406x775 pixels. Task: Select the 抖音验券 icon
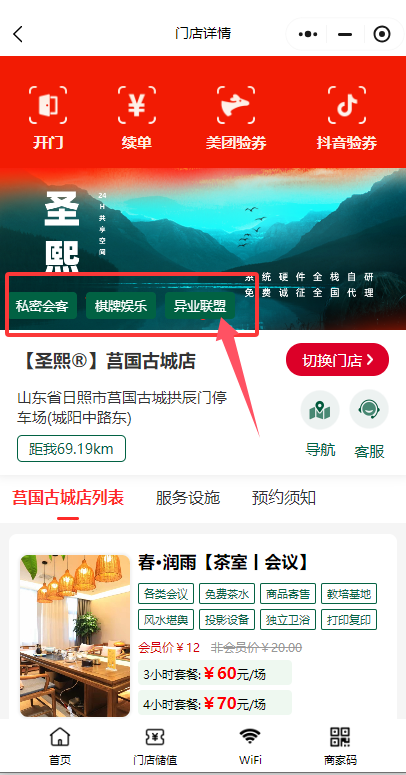pos(347,105)
